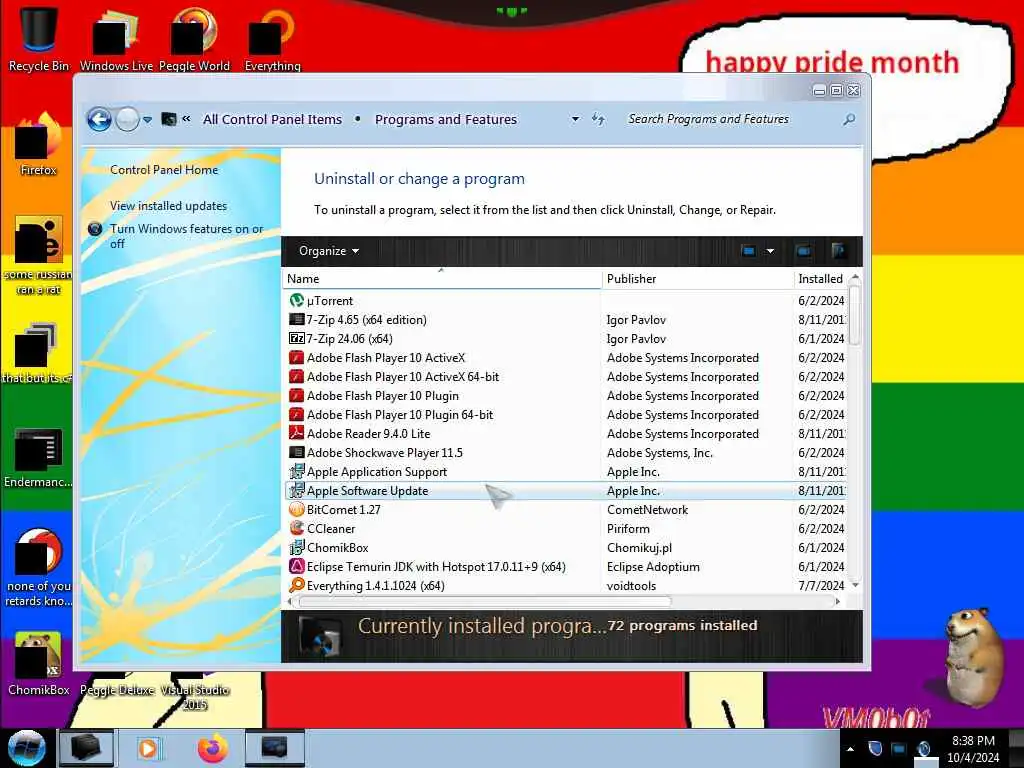This screenshot has height=768, width=1024.
Task: Select Everything 1.4.1.1024 (x64) entry
Action: (566, 585)
